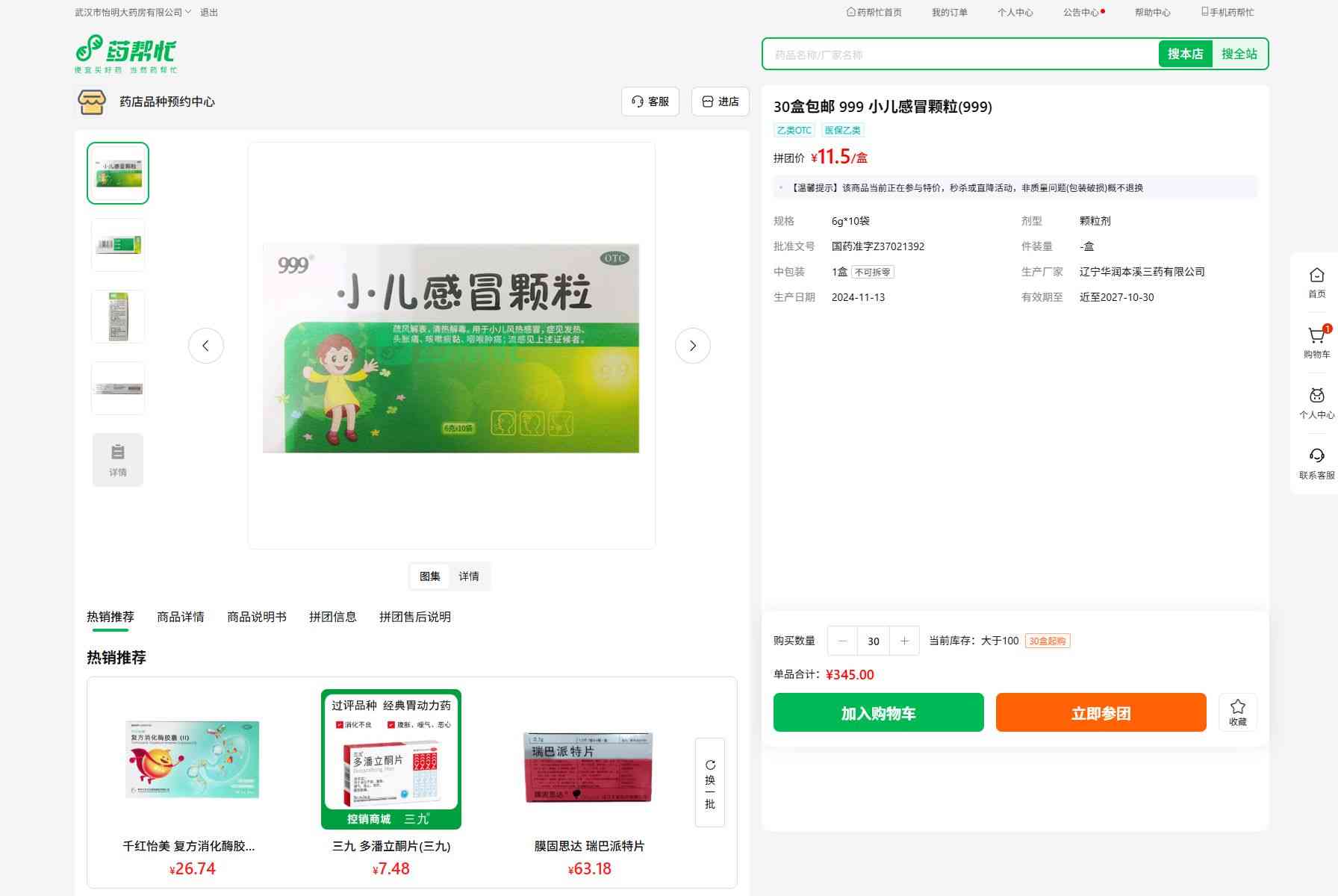Decrease purchase quantity with minus button
The width and height of the screenshot is (1338, 896).
(843, 641)
